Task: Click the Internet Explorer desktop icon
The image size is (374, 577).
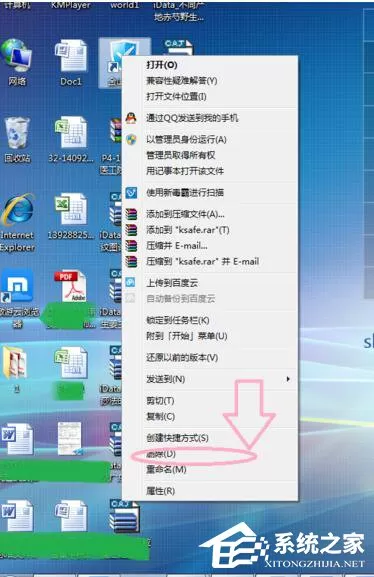Action: pos(17,222)
